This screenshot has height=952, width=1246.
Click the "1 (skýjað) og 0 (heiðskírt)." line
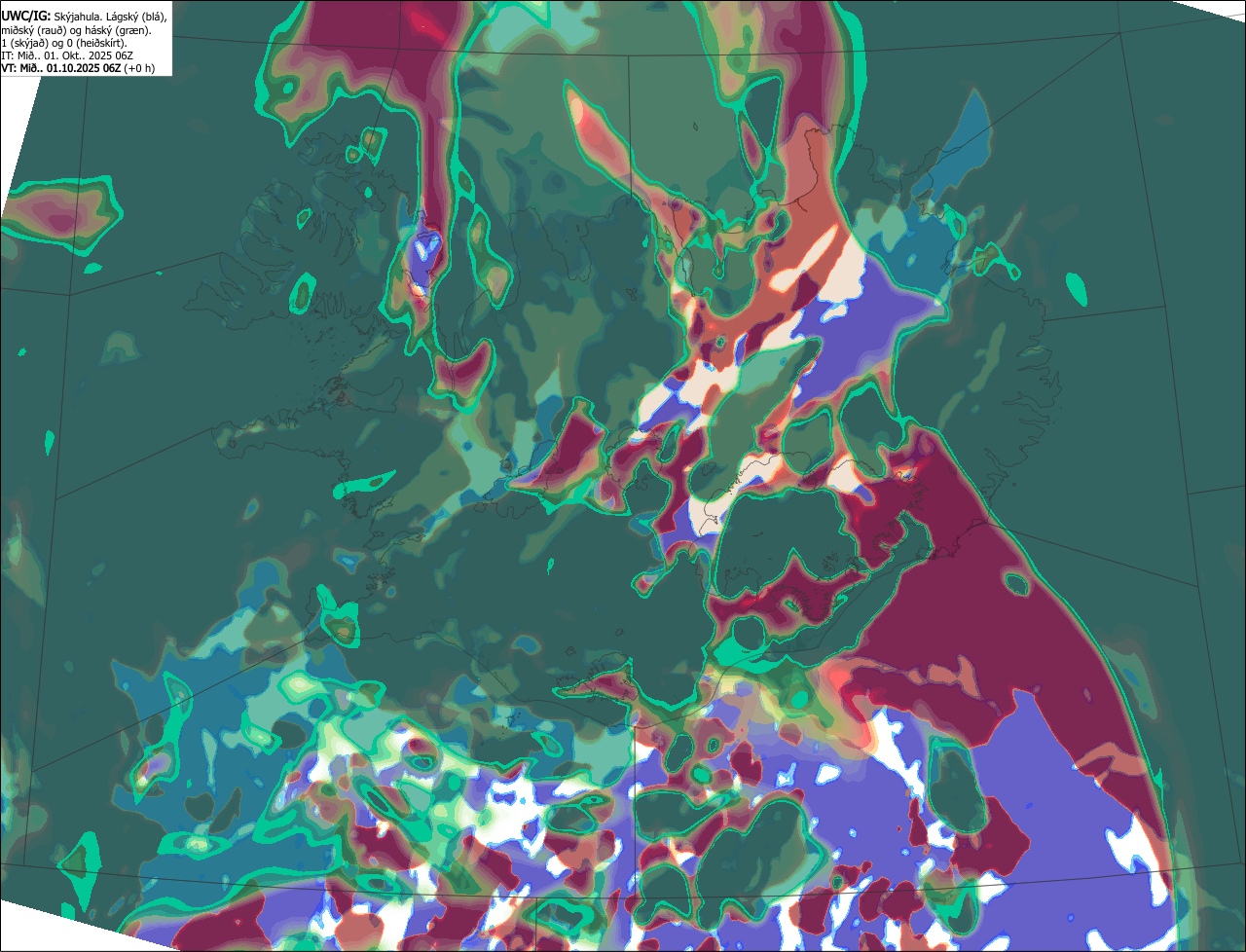pyautogui.click(x=64, y=43)
